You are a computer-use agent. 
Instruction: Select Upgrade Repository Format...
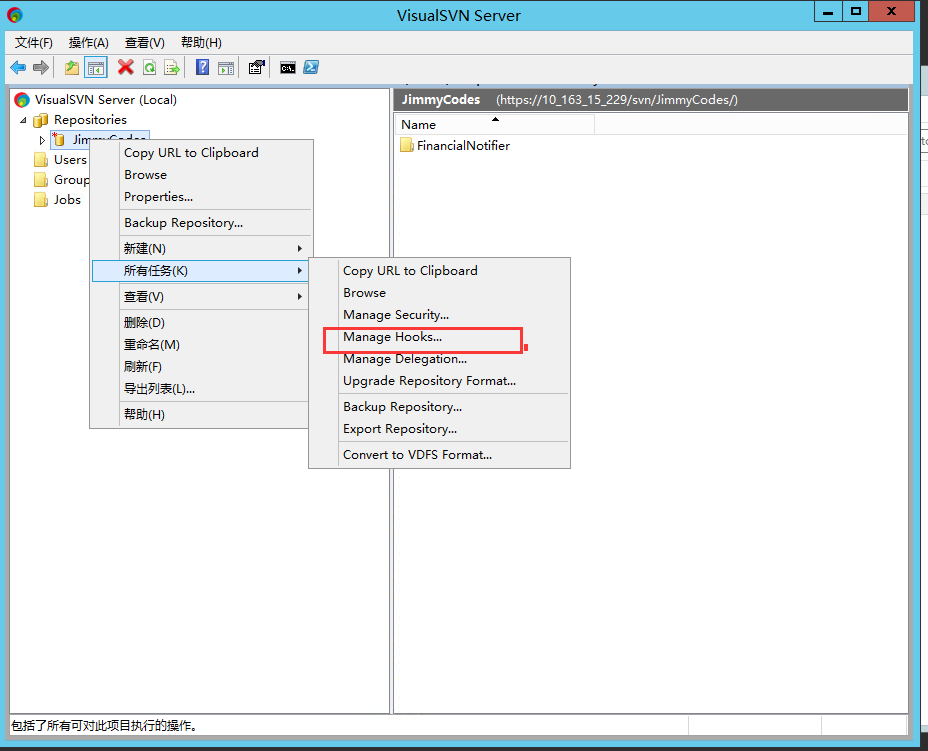(439, 381)
